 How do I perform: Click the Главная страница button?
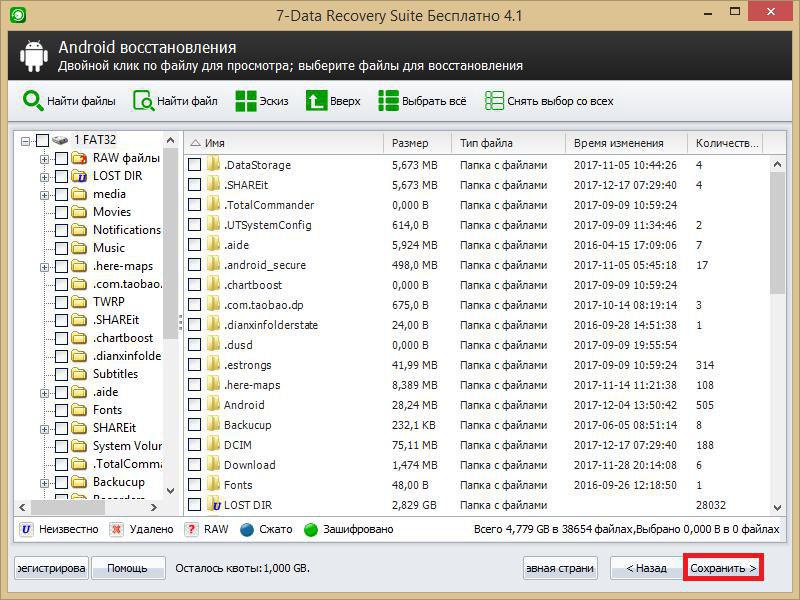[560, 567]
